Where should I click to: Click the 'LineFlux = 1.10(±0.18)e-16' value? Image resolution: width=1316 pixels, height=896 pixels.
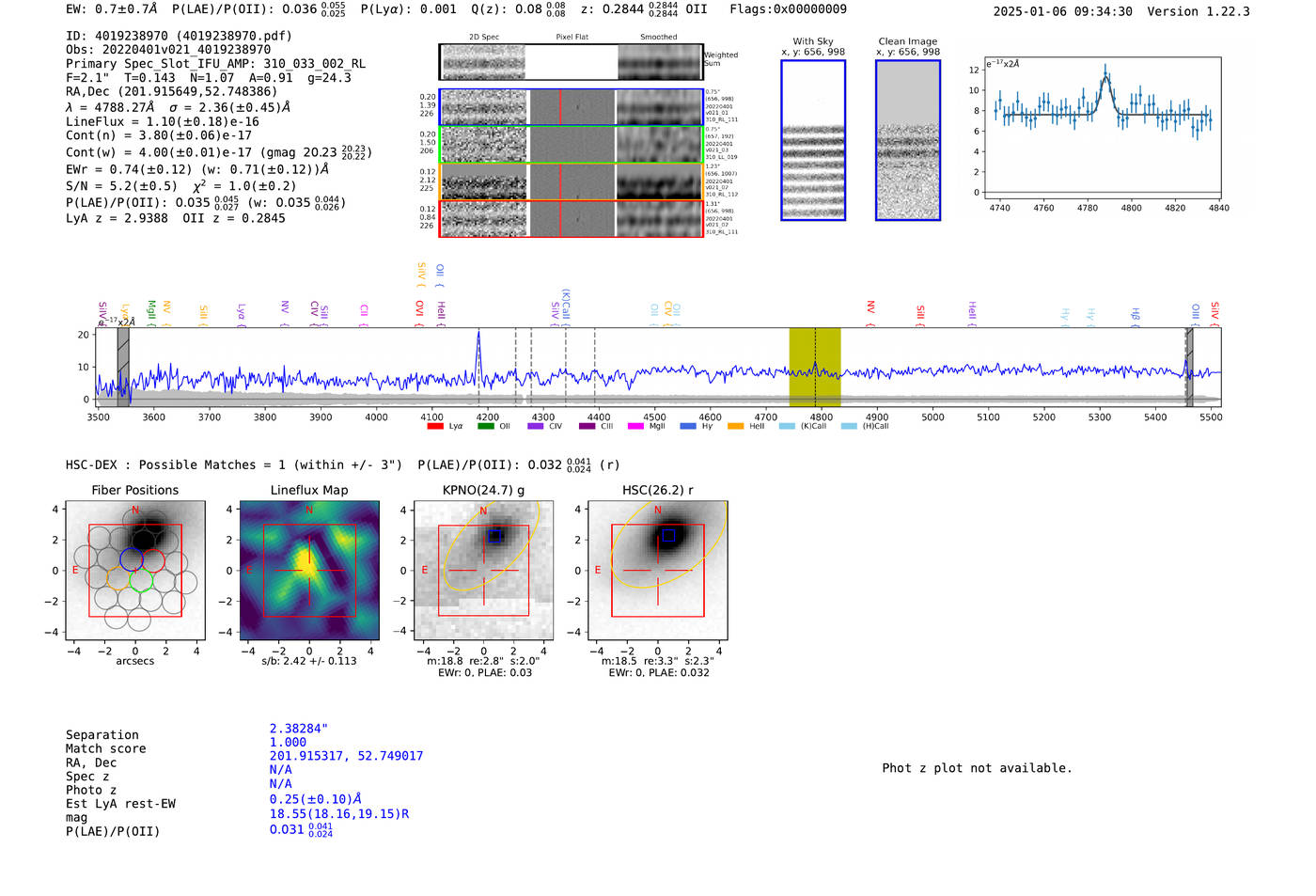163,122
